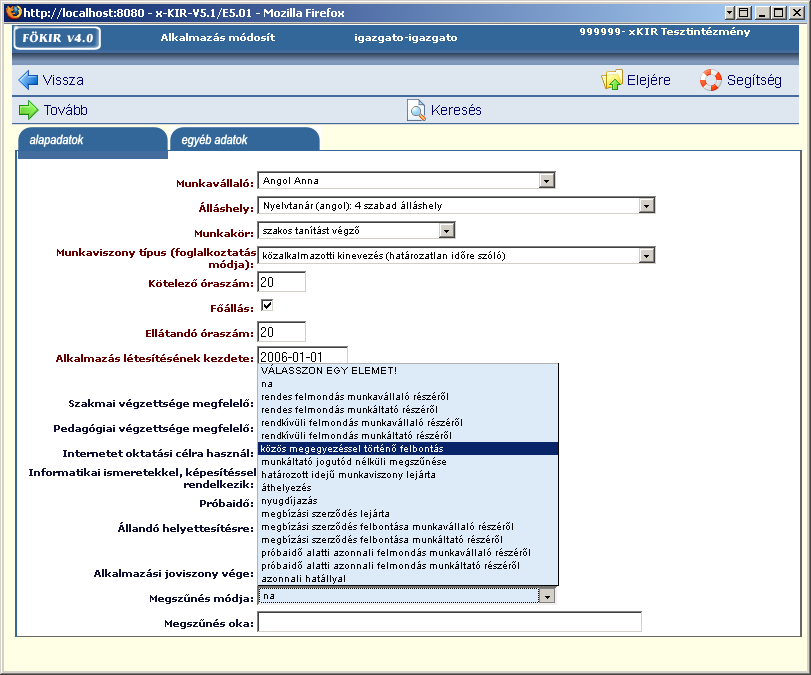Click the 'Próbaidő:' label
The height and width of the screenshot is (675, 811).
[227, 503]
